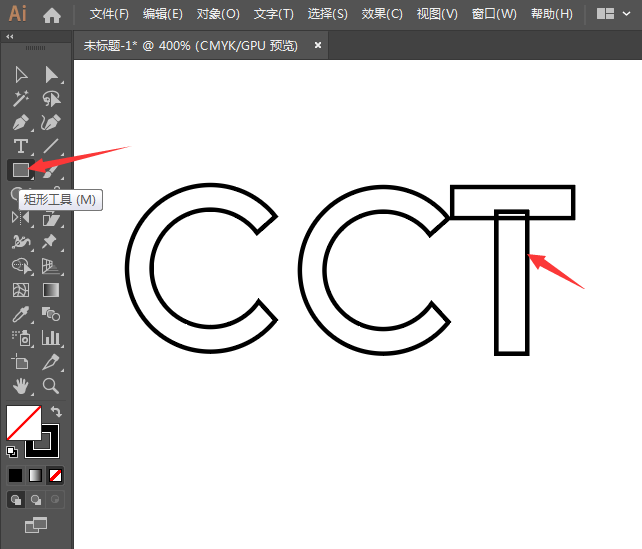The height and width of the screenshot is (549, 642).
Task: Click the Ai home icon
Action: click(52, 16)
